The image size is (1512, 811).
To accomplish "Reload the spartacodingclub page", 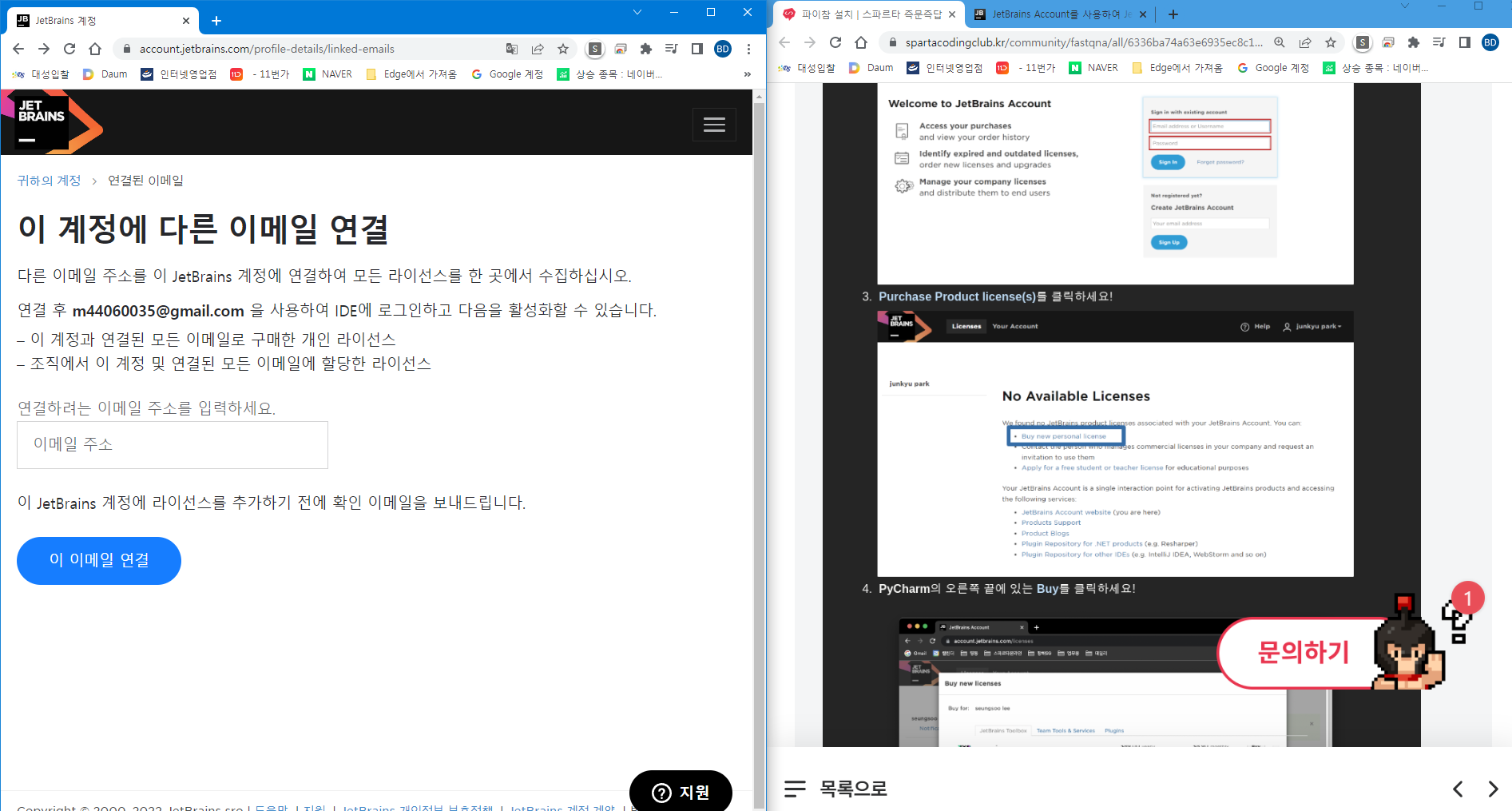I will coord(835,42).
